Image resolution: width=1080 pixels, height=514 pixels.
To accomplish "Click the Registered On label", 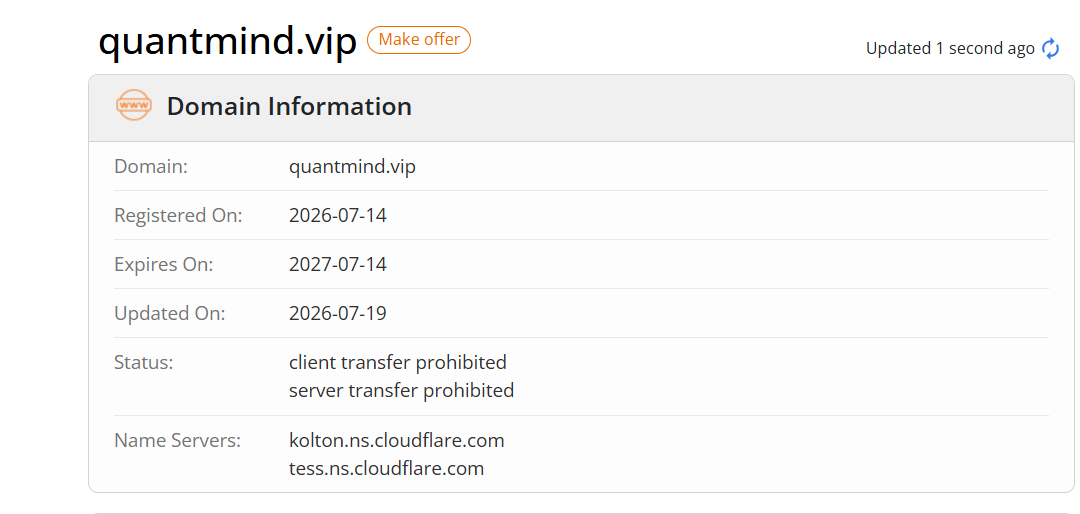I will coord(178,216).
